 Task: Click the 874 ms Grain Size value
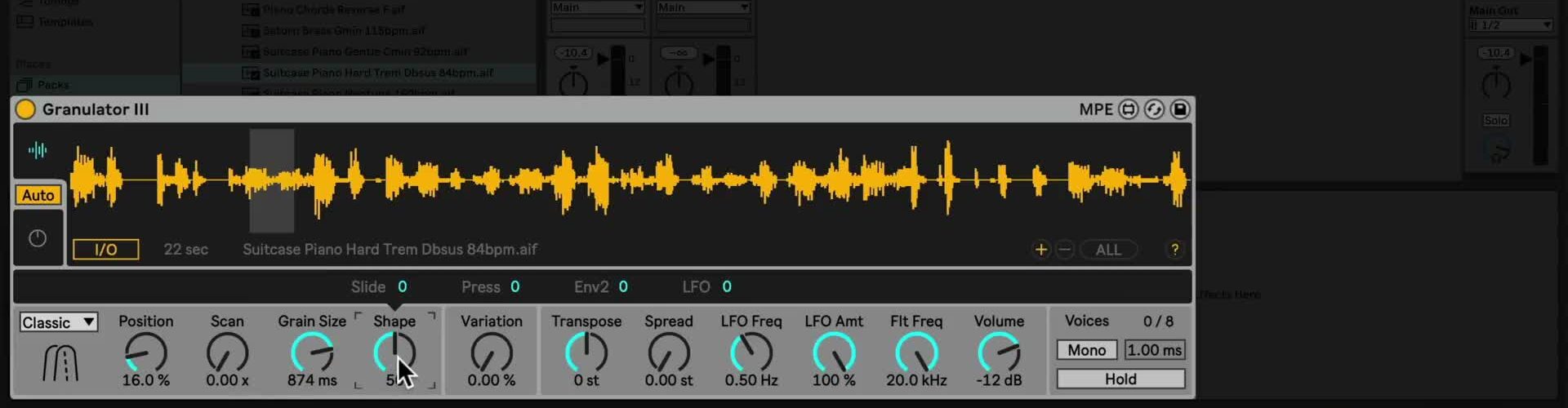tap(312, 380)
